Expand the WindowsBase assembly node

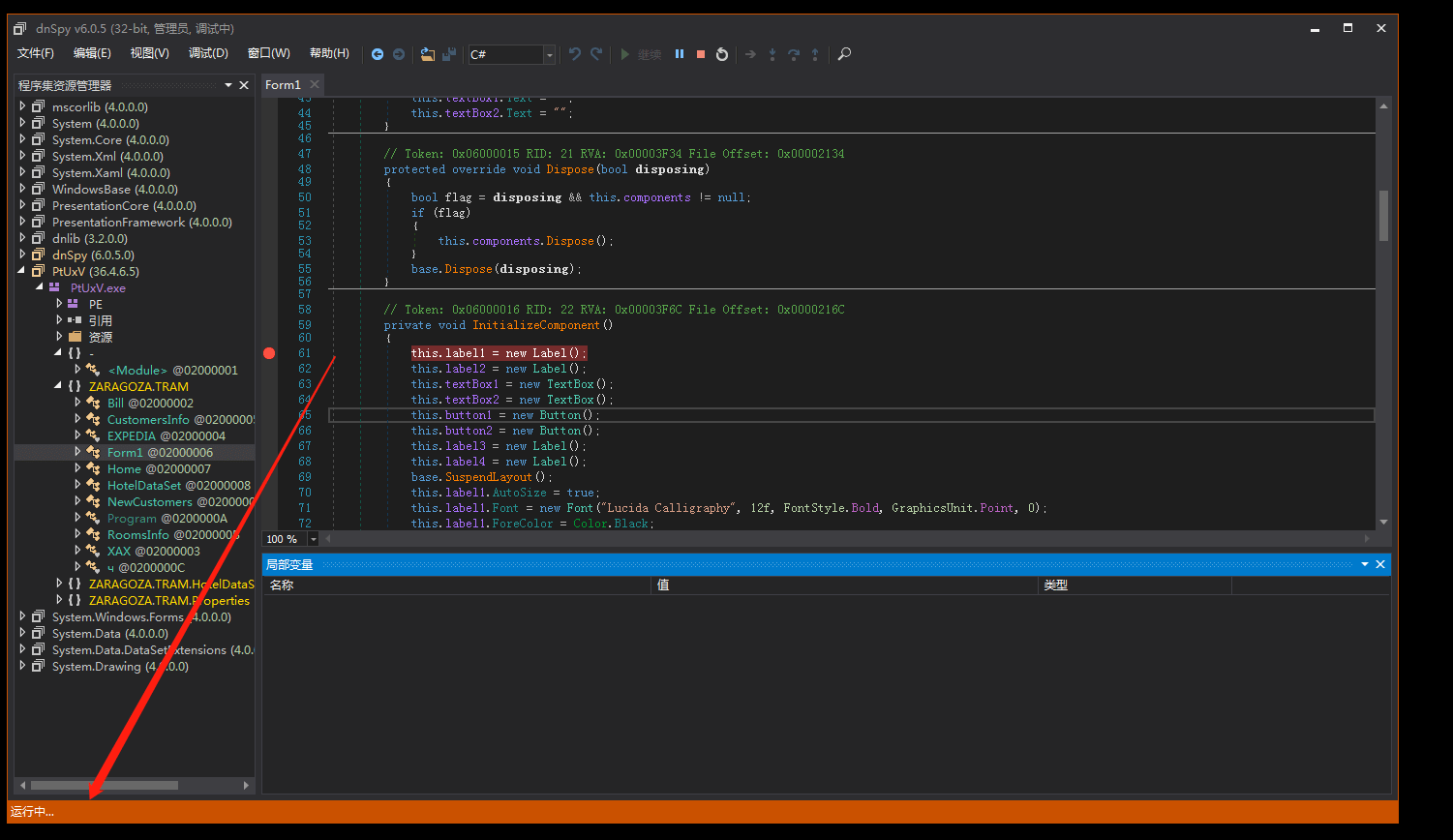tap(23, 189)
